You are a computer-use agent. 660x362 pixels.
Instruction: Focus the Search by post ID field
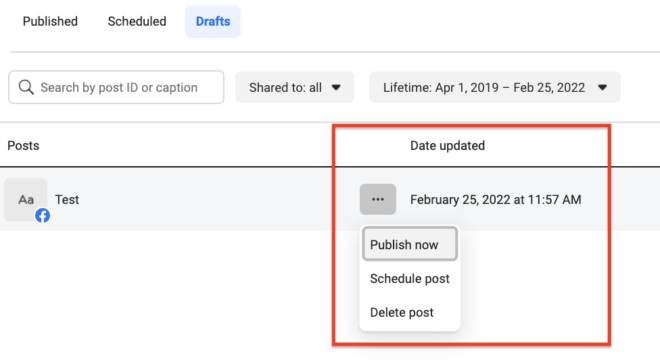116,87
